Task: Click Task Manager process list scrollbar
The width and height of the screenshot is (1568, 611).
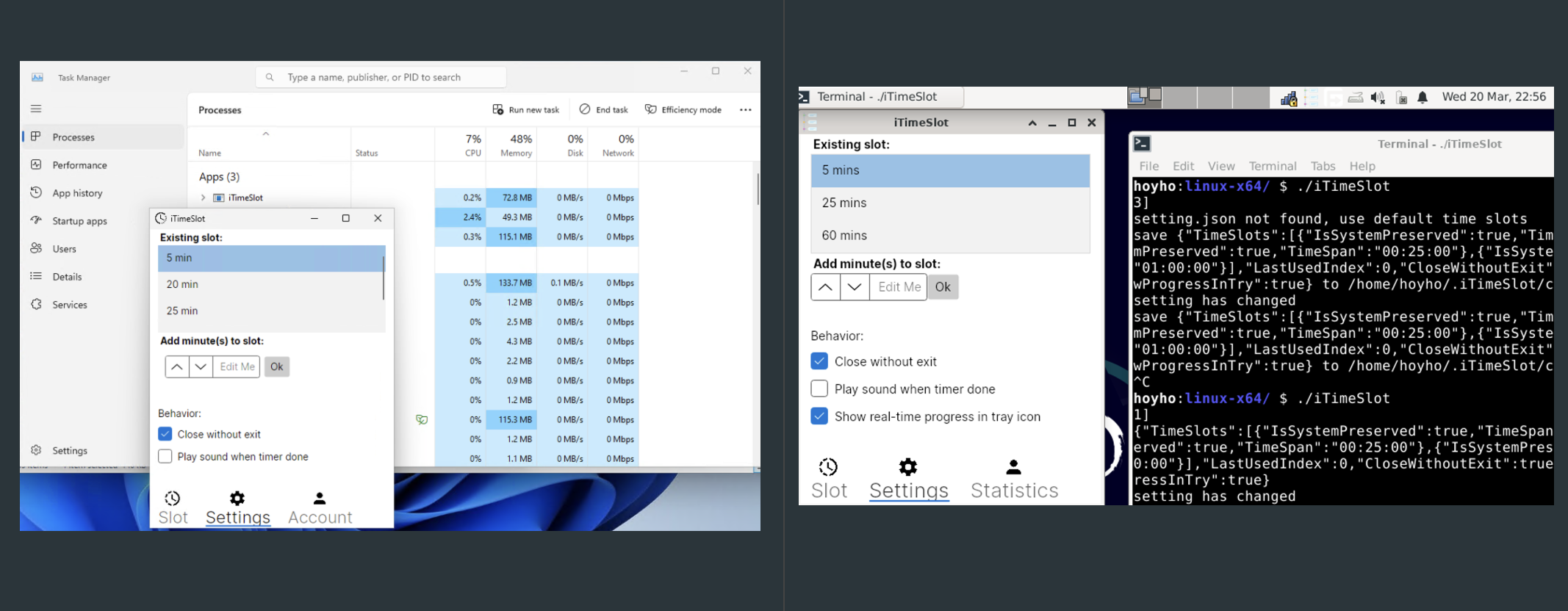Action: (757, 189)
